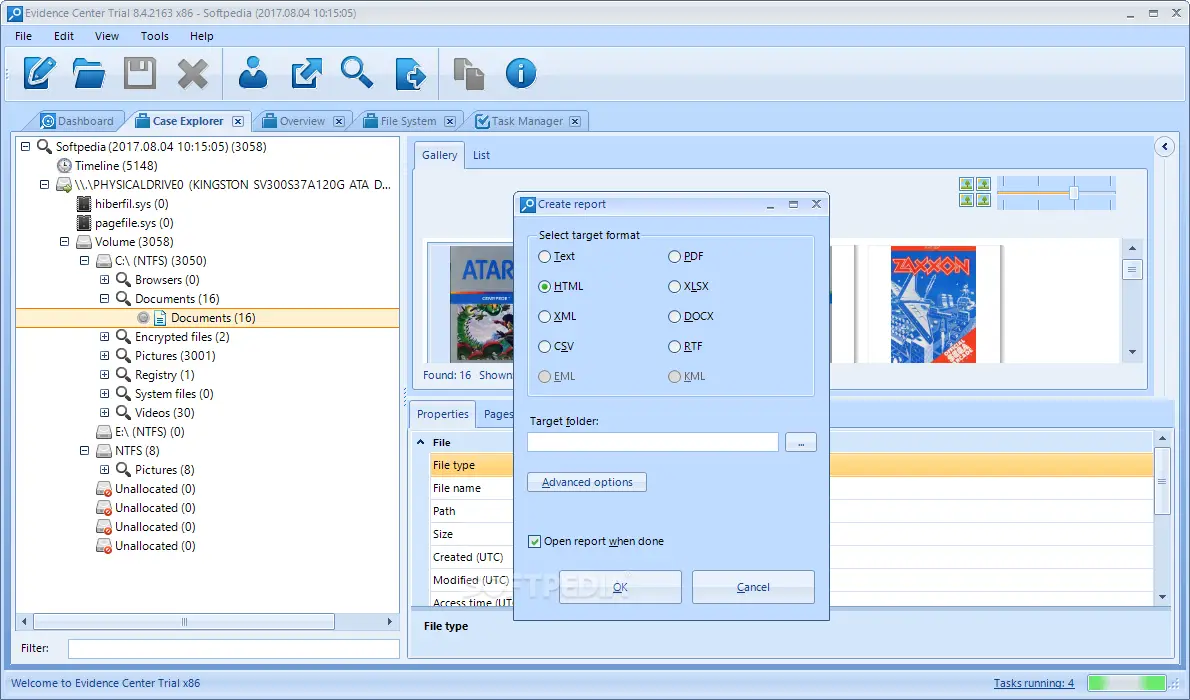Click the gray X delete toolbar icon
This screenshot has width=1190, height=700.
(193, 74)
